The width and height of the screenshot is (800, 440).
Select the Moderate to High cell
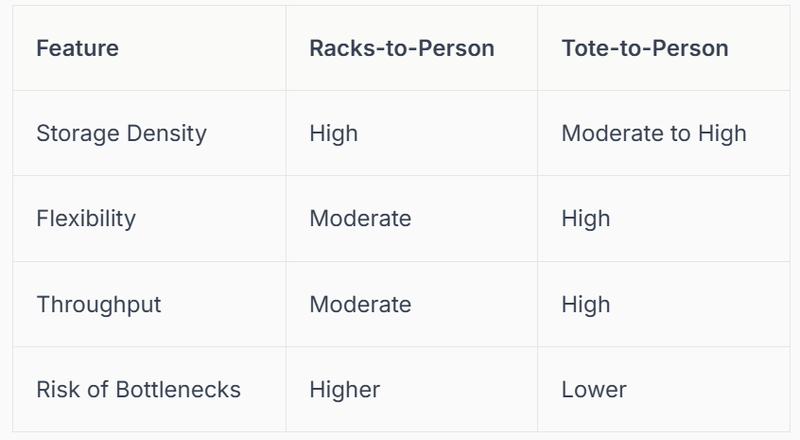[x=653, y=133]
